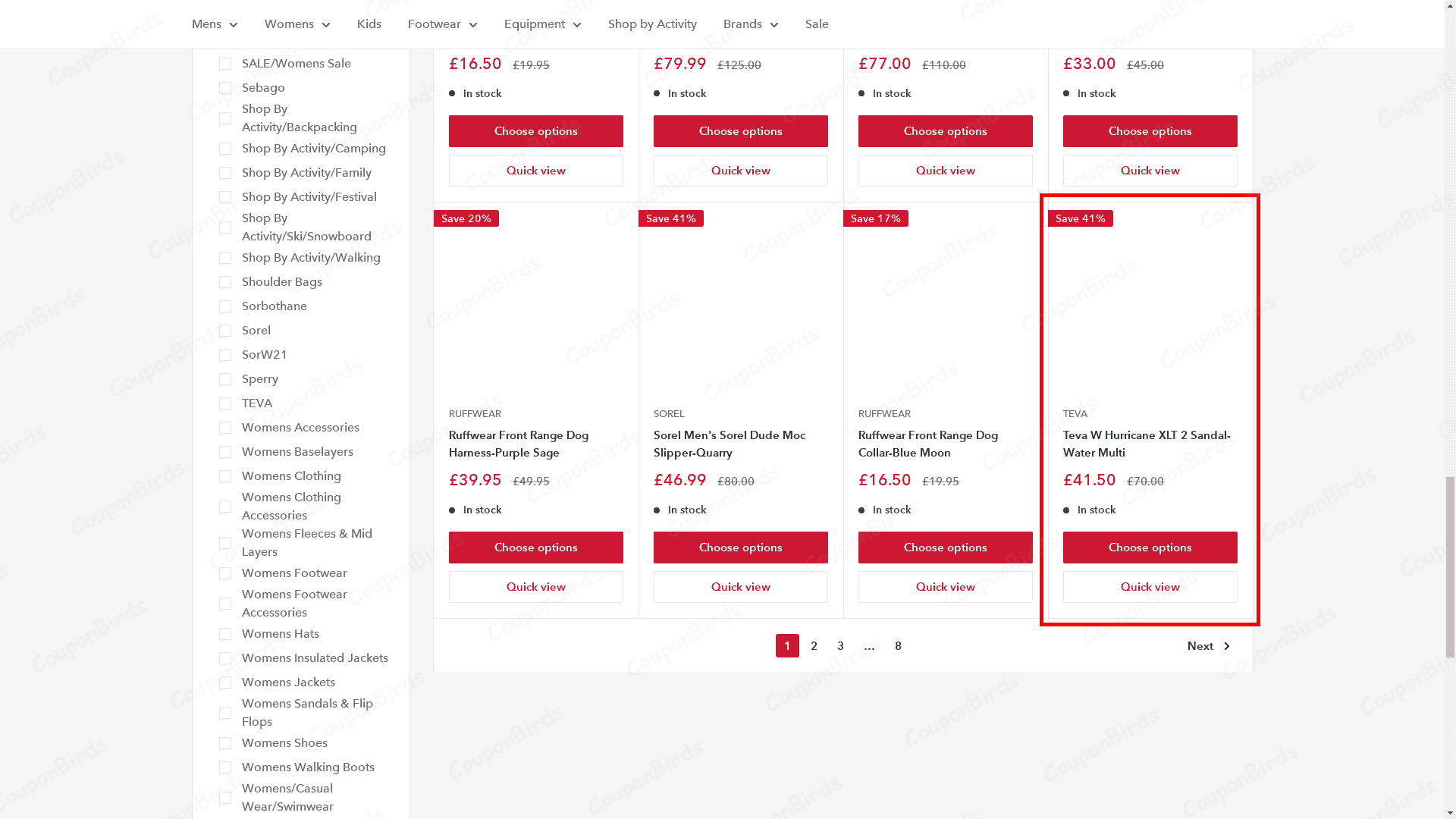The width and height of the screenshot is (1456, 819).
Task: Check the Shop By Activity/Camping filter
Action: 224,148
